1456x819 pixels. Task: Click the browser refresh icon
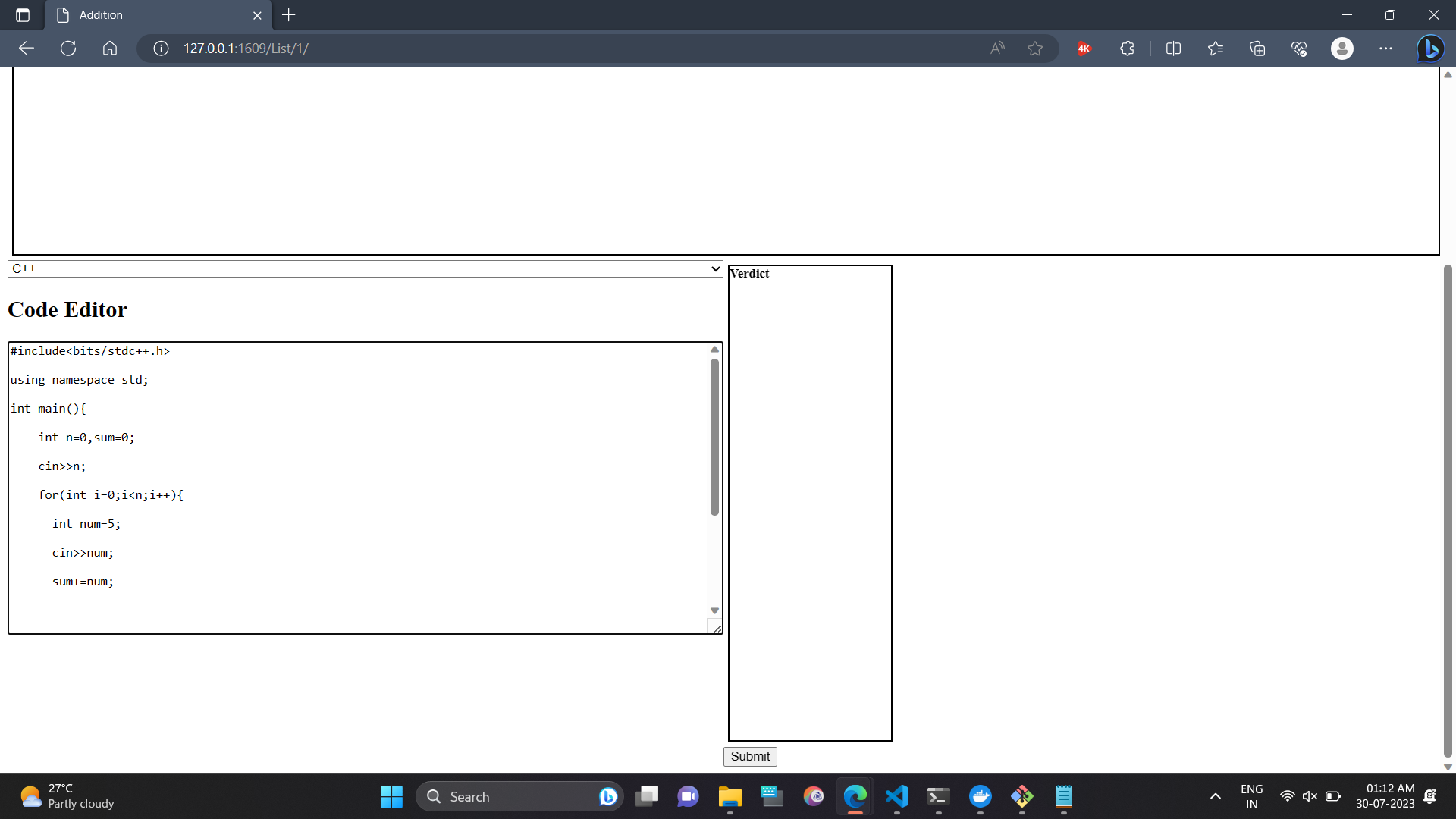[68, 49]
